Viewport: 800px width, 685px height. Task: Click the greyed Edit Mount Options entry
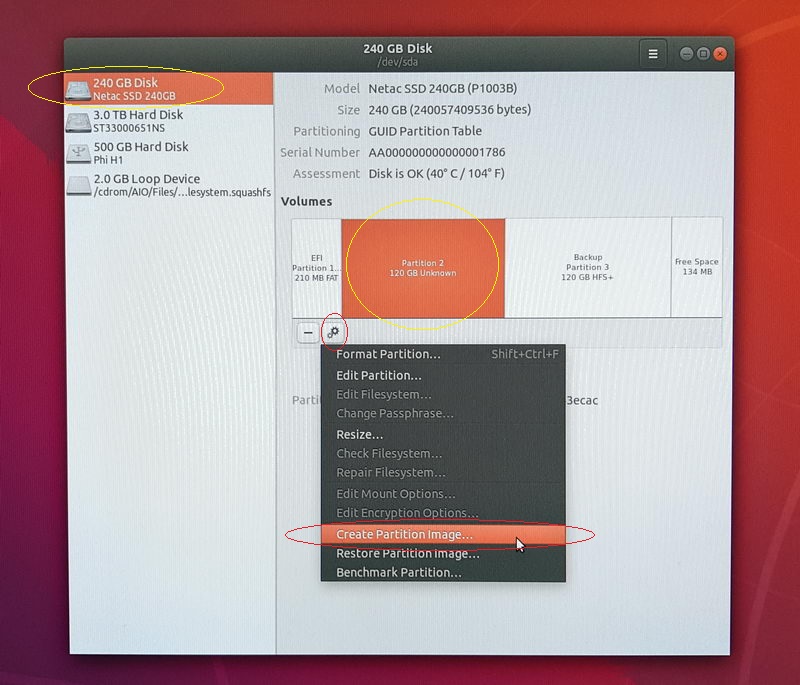[443, 494]
